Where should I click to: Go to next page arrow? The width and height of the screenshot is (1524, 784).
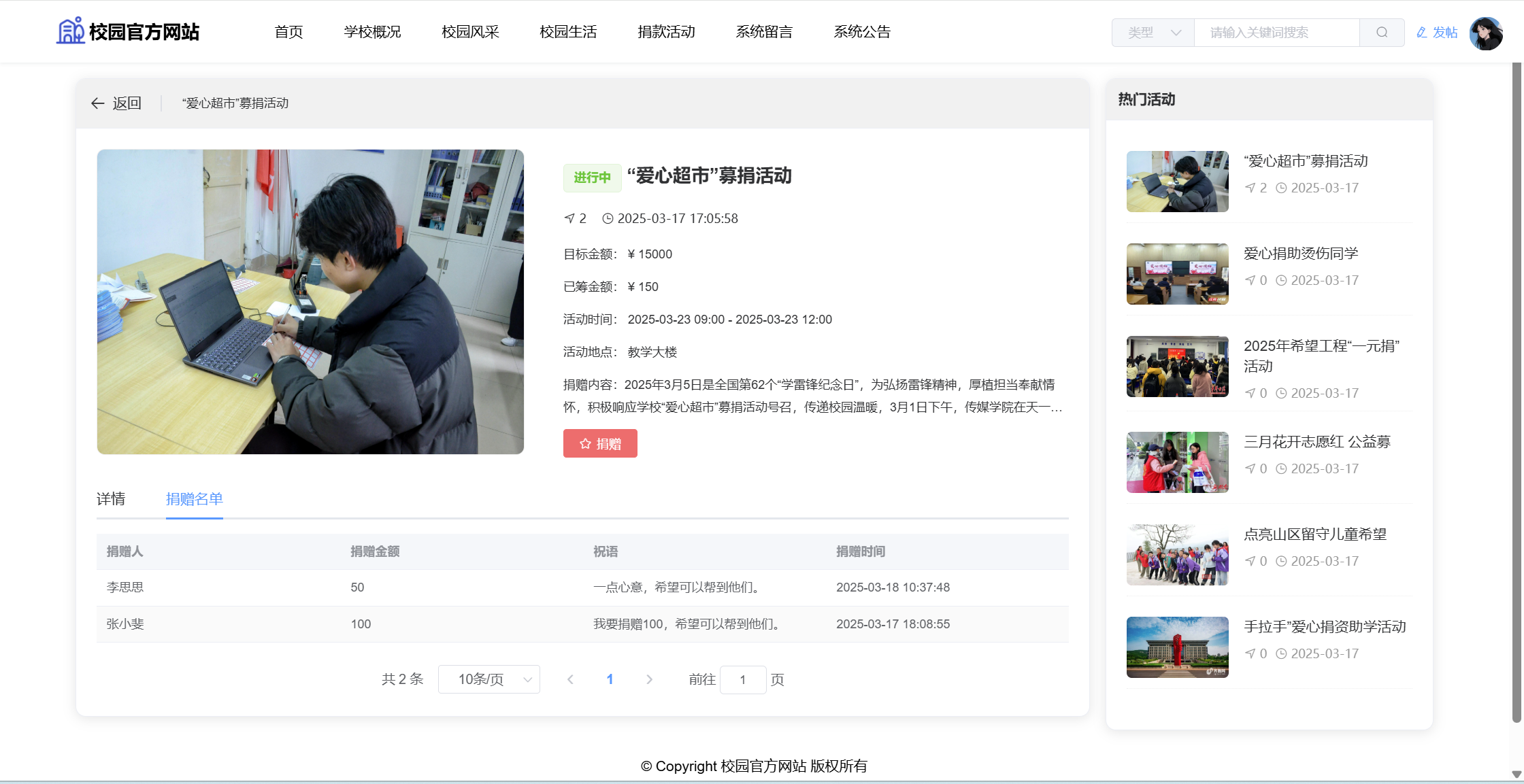[649, 679]
